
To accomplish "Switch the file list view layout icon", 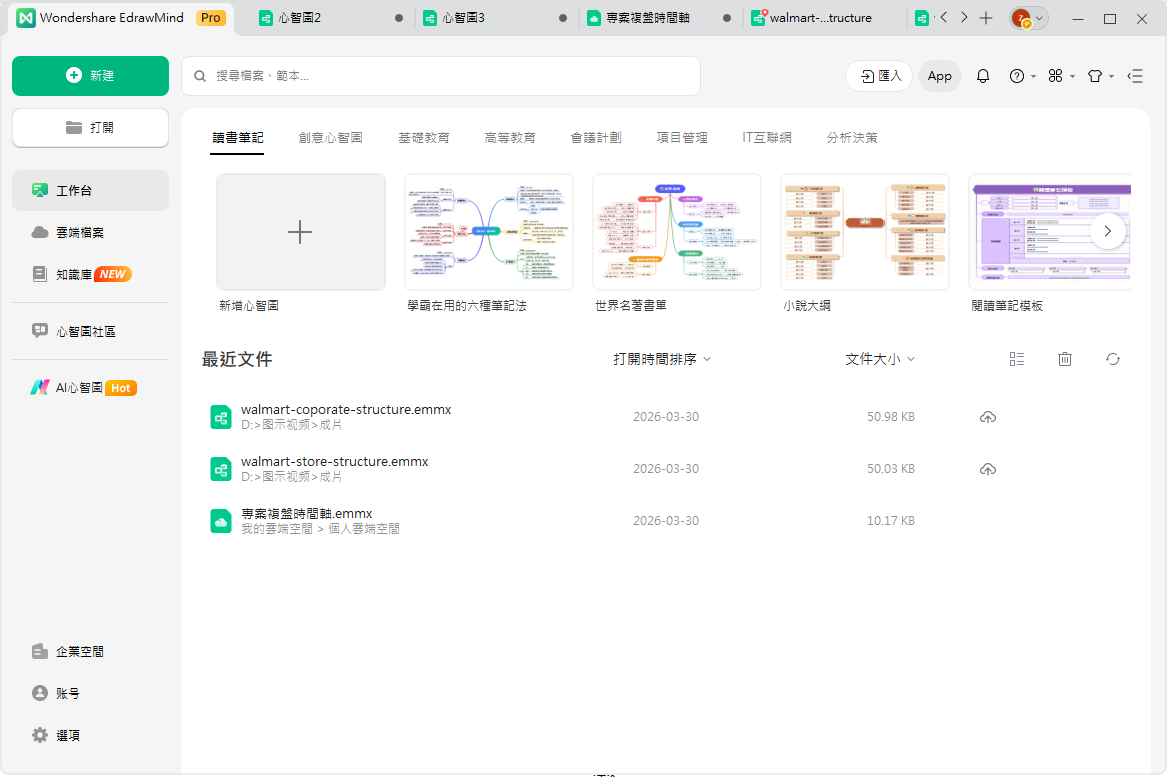I will 1017,358.
